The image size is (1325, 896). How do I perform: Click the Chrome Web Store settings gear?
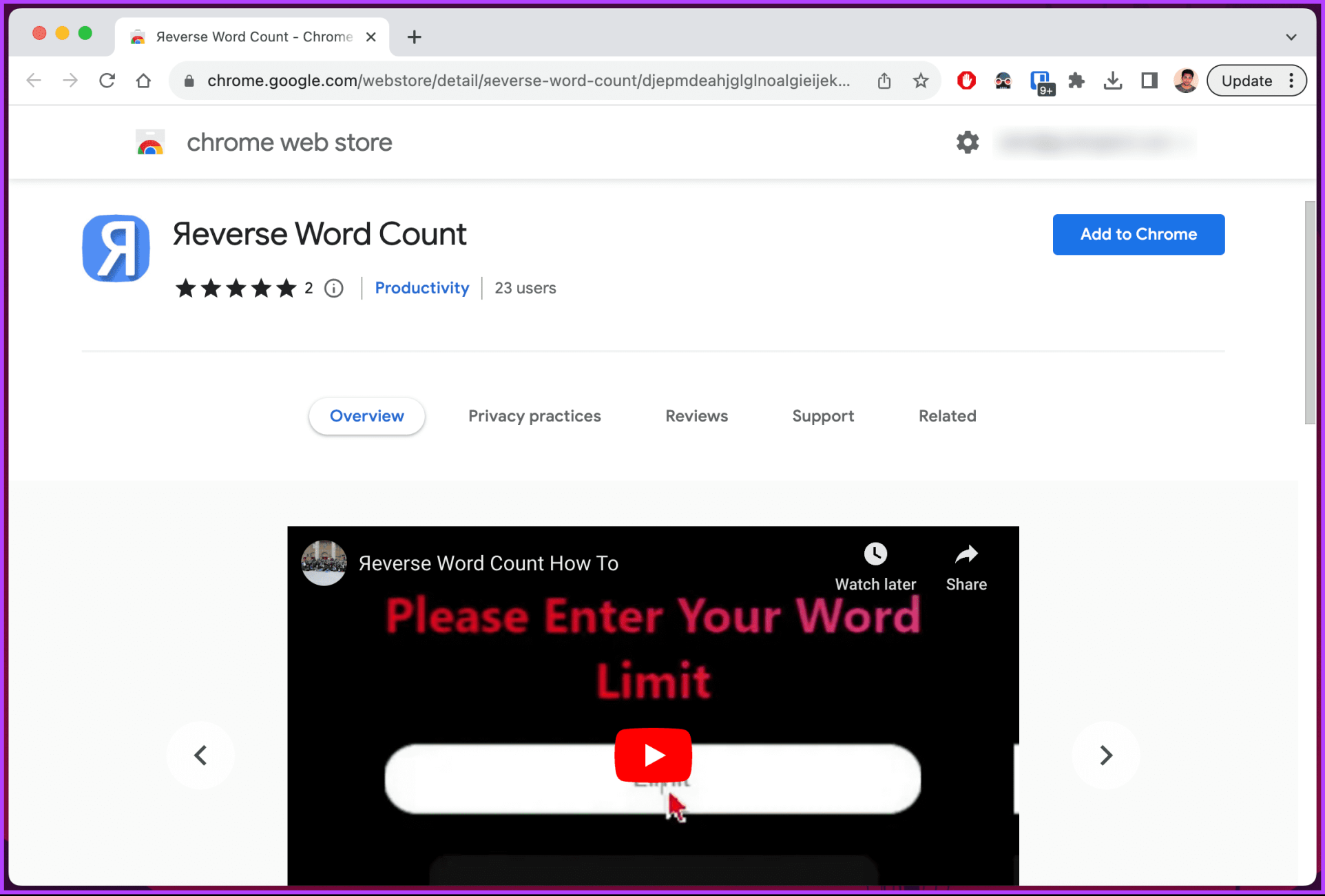pyautogui.click(x=967, y=143)
